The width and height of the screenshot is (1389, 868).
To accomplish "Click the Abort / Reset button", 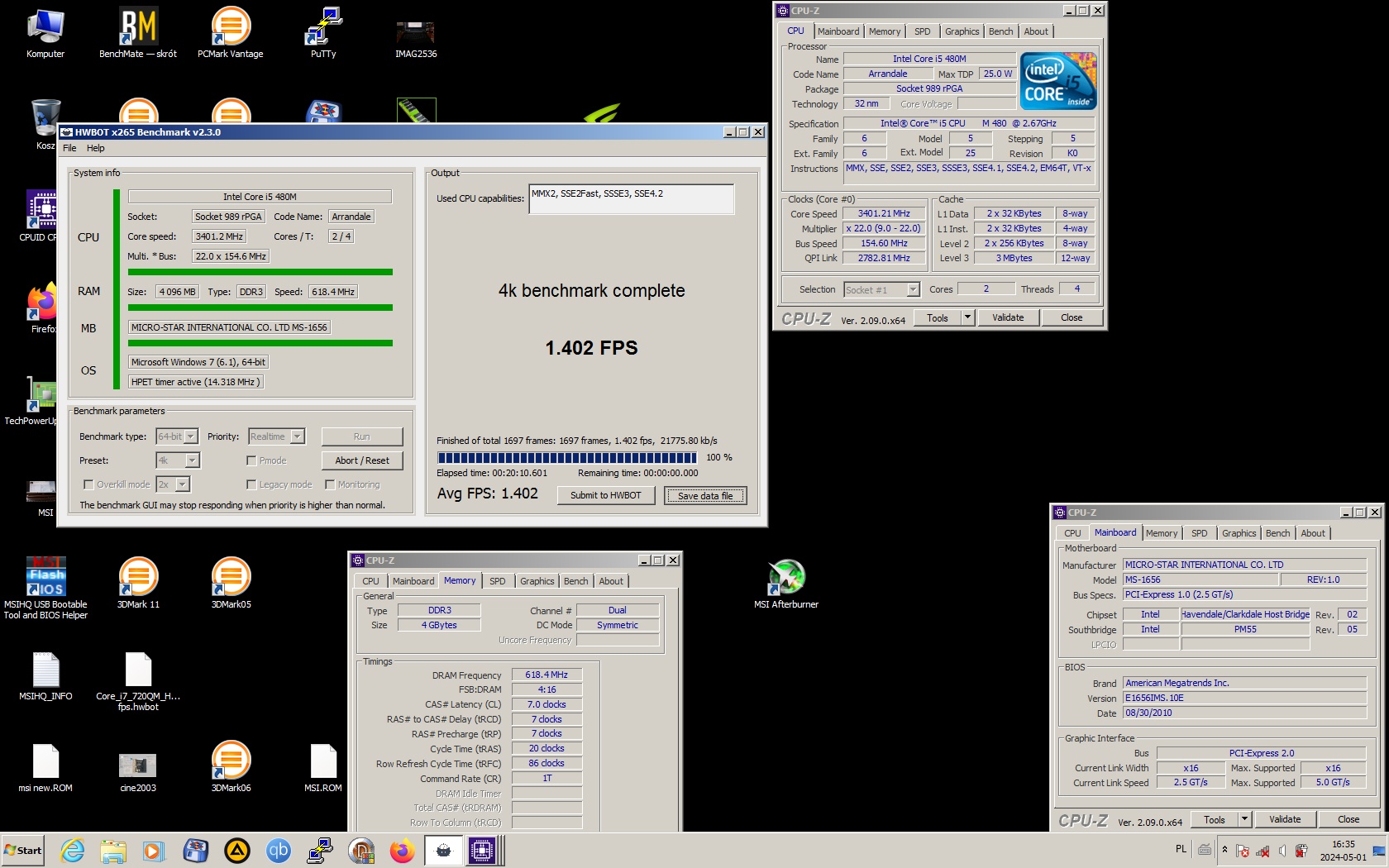I will (x=361, y=460).
